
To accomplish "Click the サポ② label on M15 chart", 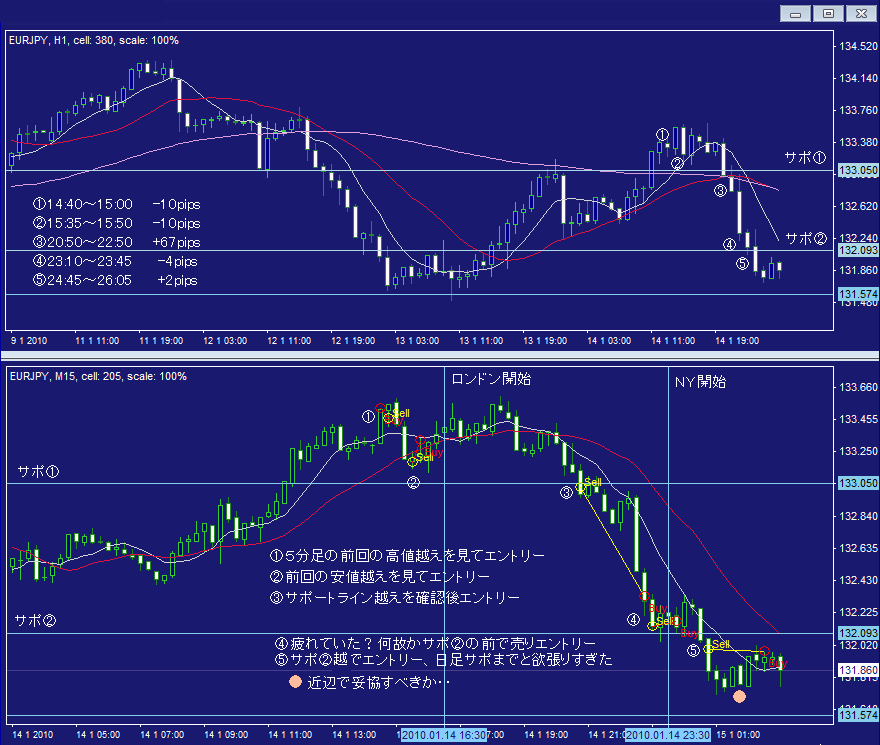I will pyautogui.click(x=35, y=621).
